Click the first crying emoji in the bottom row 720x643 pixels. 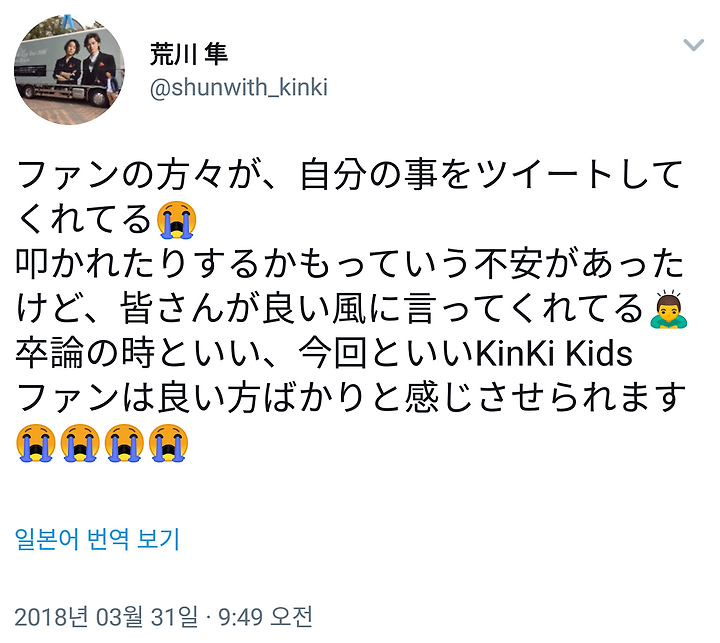(36, 443)
